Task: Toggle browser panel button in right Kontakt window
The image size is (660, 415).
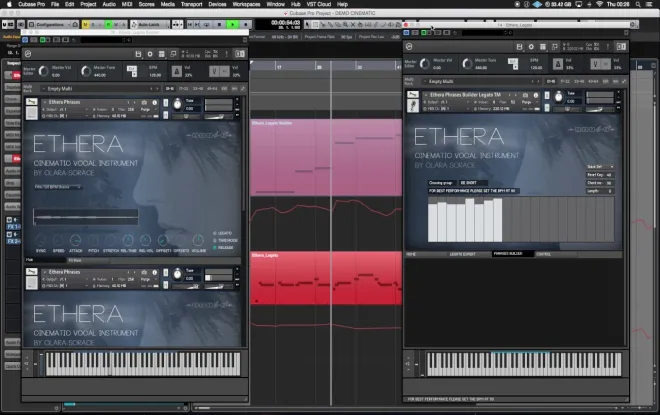Action: pos(621,47)
